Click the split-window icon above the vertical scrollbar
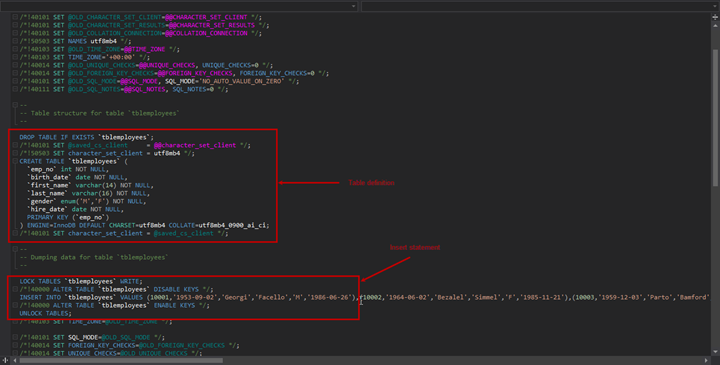Viewport: 720px width, 365px height. point(715,17)
